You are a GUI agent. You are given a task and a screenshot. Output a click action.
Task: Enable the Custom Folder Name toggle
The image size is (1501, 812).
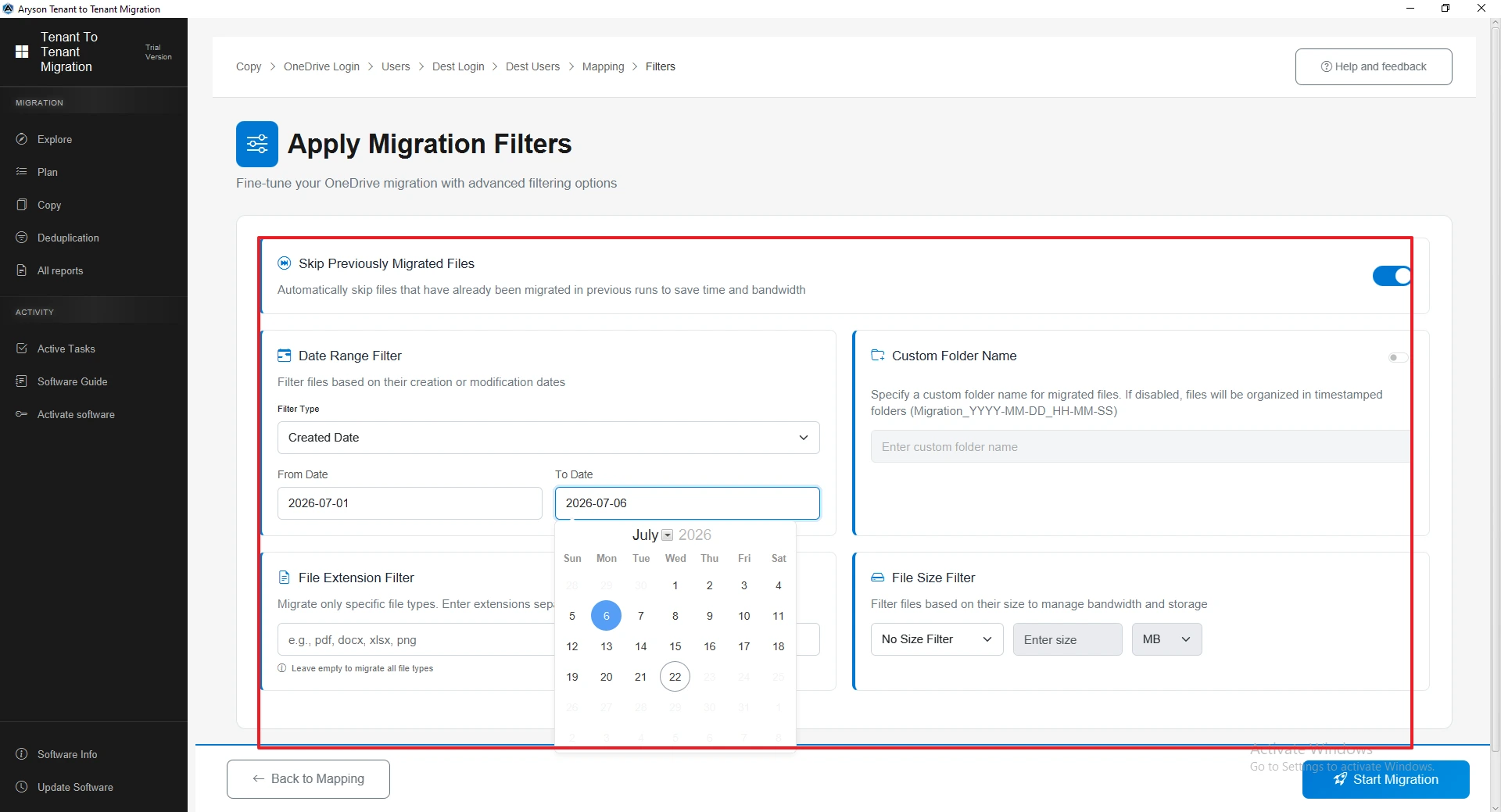tap(1398, 357)
